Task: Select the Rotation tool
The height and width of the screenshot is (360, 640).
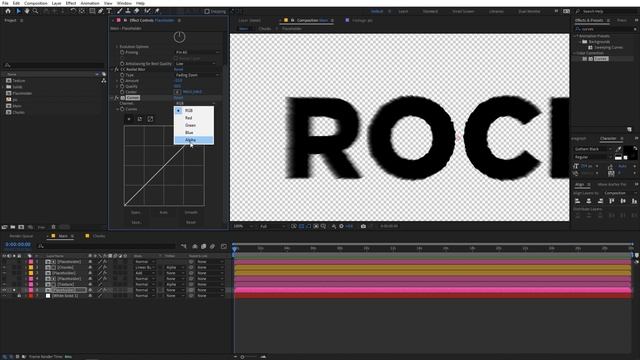Action: (73, 11)
